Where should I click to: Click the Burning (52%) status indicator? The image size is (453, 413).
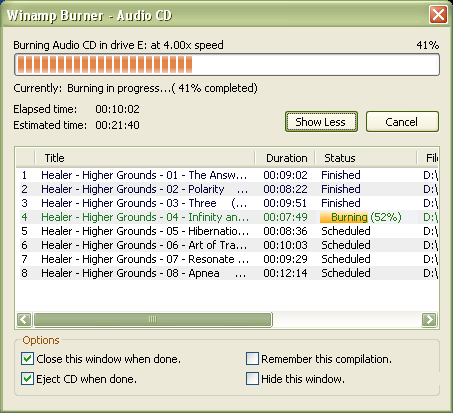pyautogui.click(x=361, y=217)
